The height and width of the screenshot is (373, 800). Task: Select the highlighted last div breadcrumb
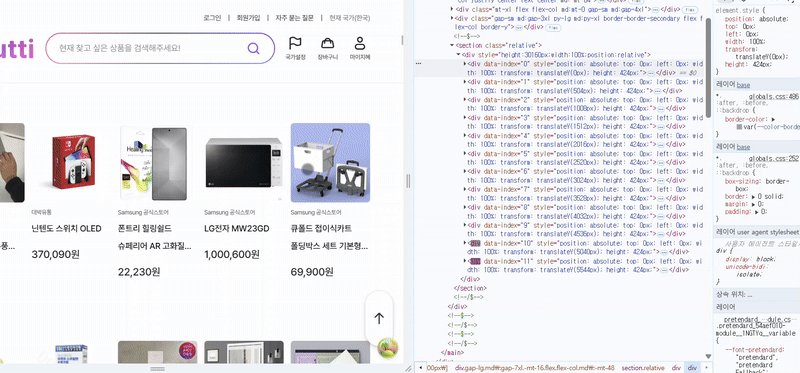pyautogui.click(x=692, y=368)
